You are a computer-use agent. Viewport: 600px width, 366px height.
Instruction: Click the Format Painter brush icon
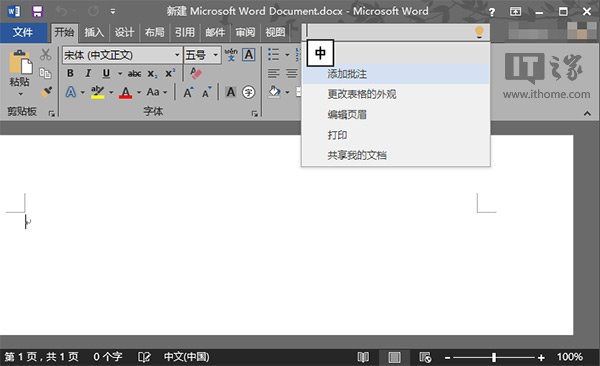(x=46, y=91)
